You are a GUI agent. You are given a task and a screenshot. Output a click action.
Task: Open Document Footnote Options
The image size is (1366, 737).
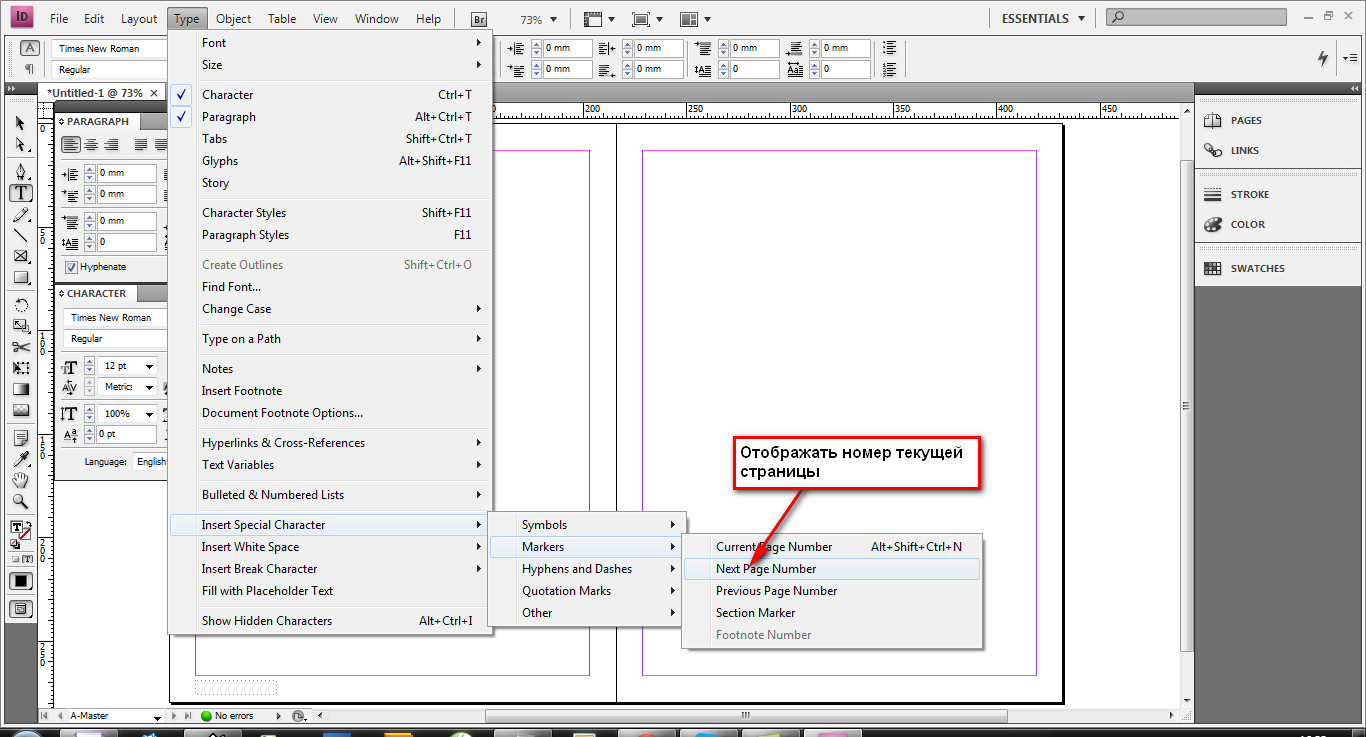[x=282, y=413]
